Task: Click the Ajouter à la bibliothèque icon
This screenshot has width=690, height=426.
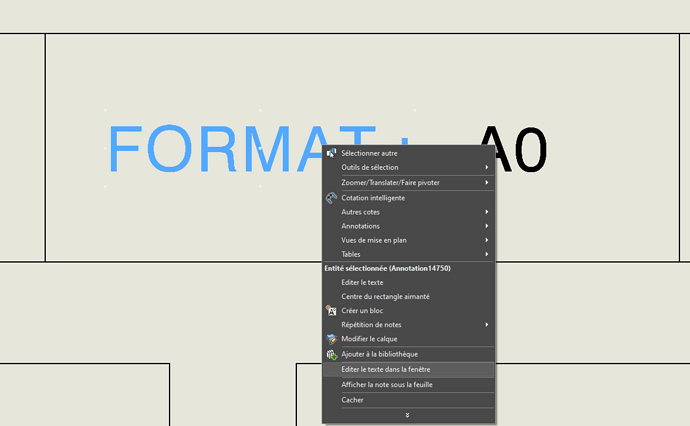Action: 332,354
